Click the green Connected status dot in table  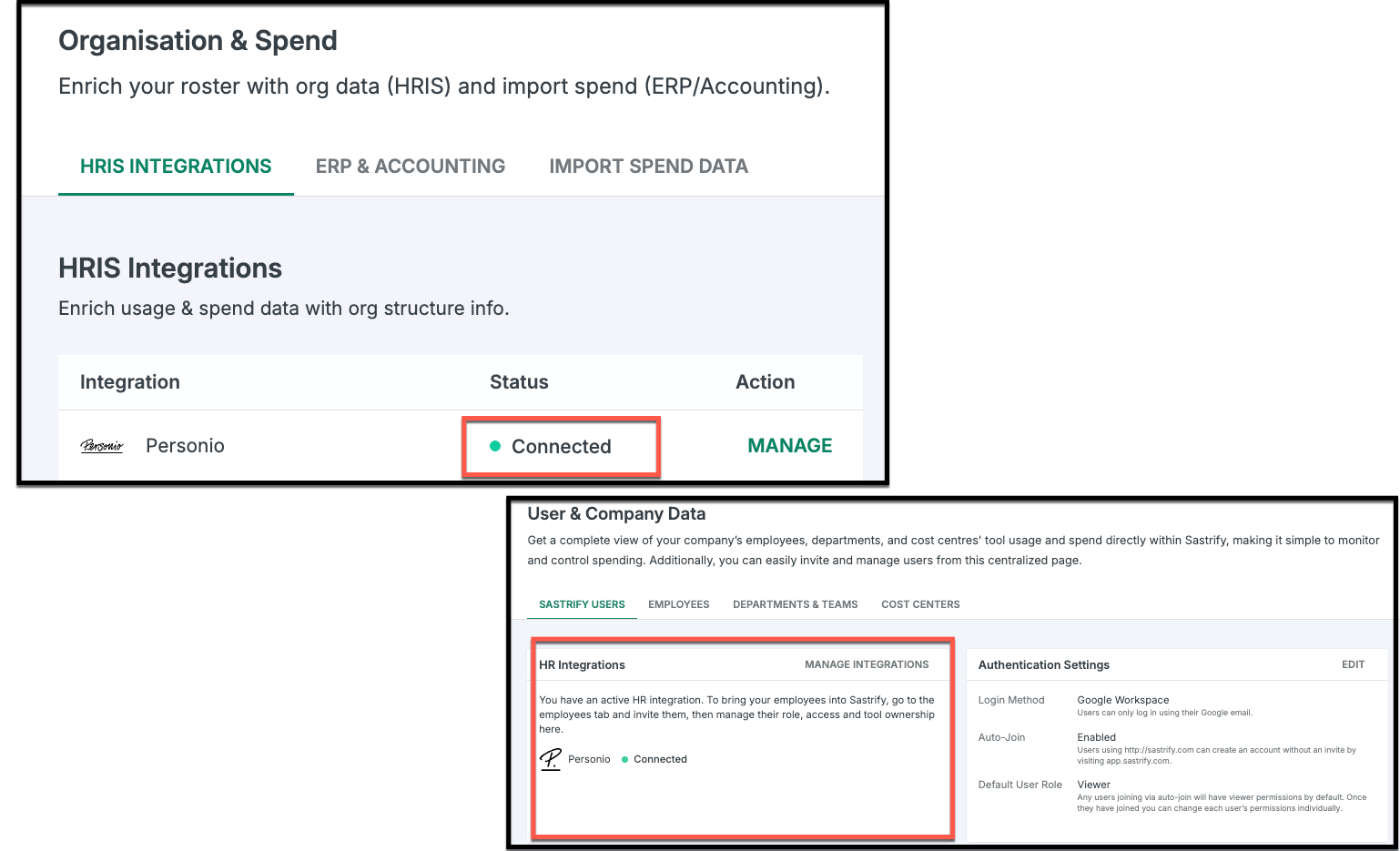coord(495,446)
